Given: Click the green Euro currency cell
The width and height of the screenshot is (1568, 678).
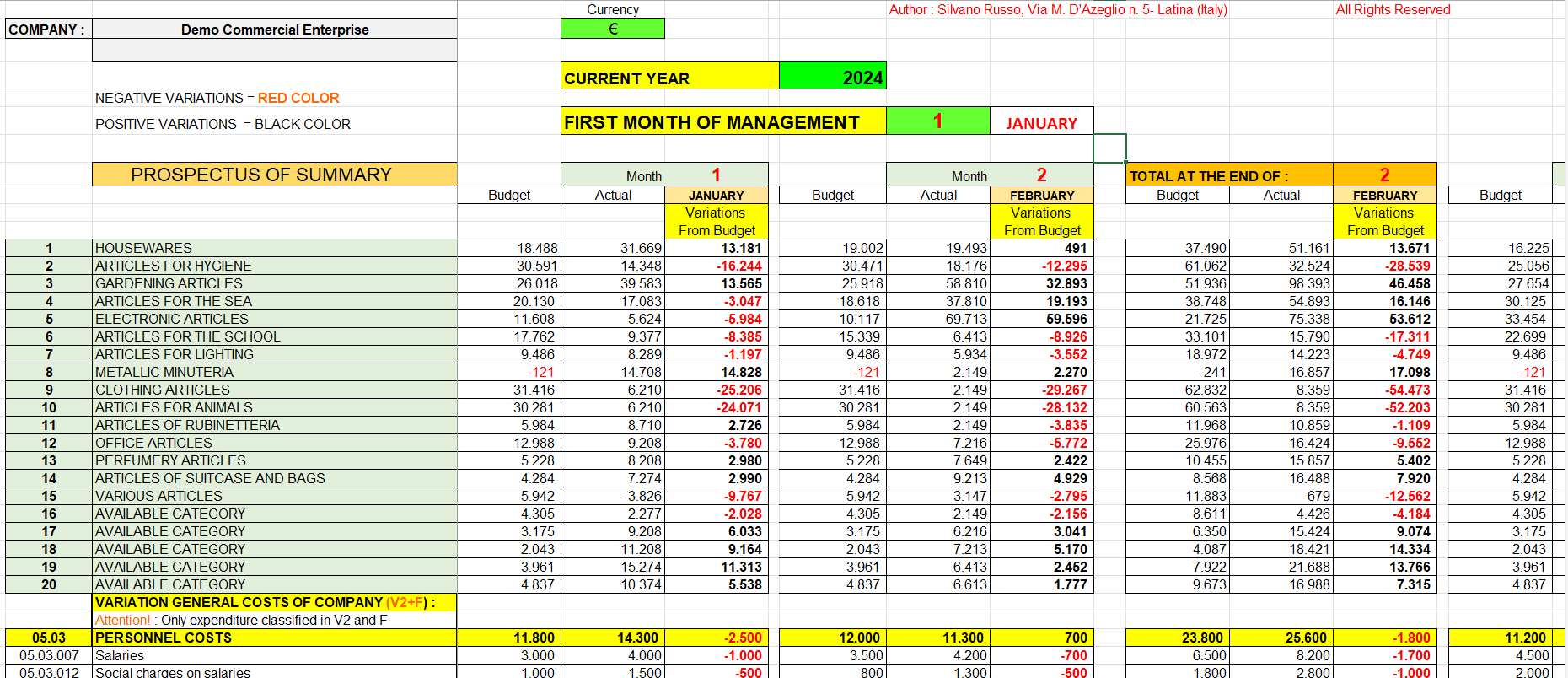Looking at the screenshot, I should [x=613, y=29].
